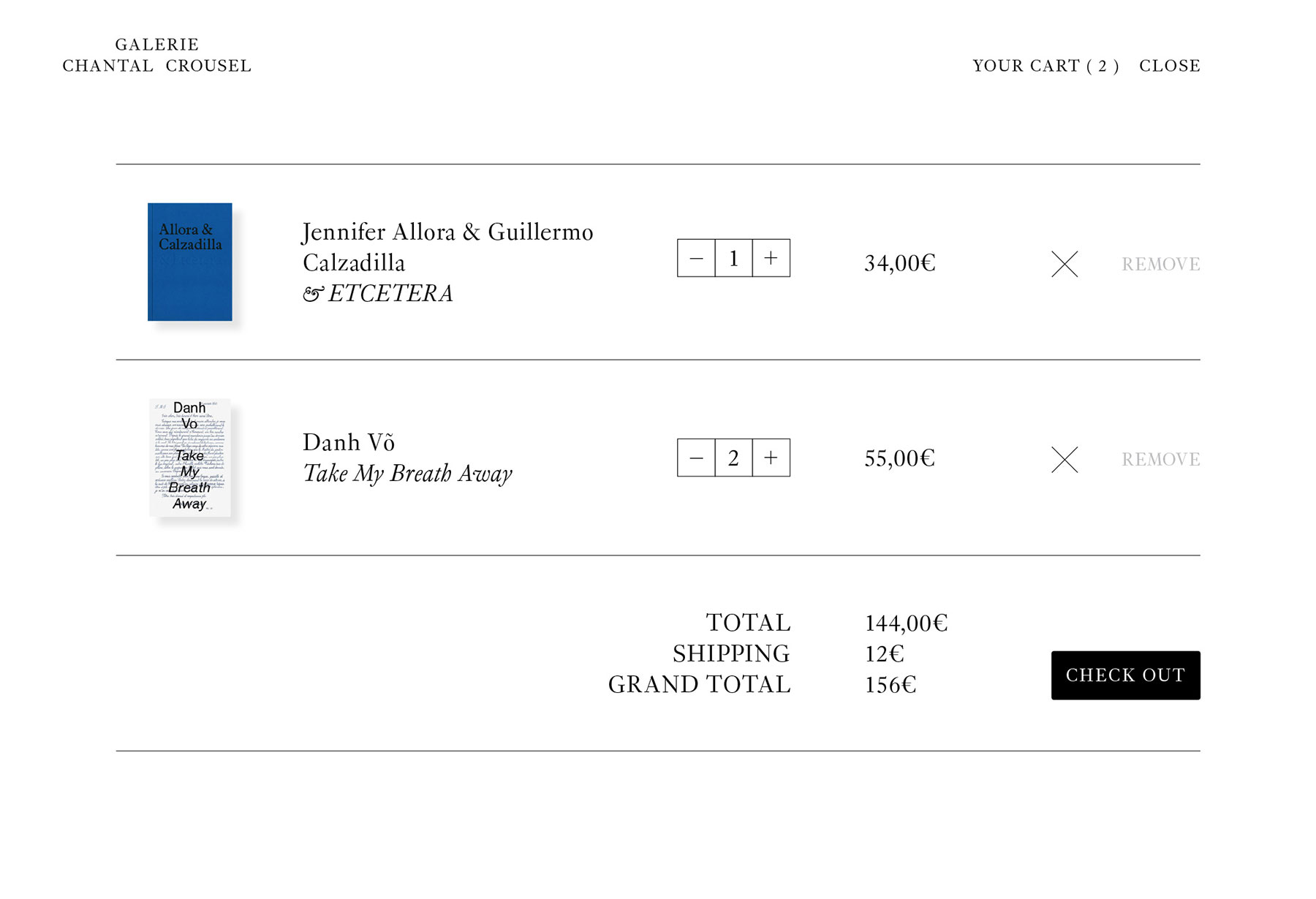Open the Danh Vo book cover thumbnail
The width and height of the screenshot is (1316, 899).
coord(190,458)
